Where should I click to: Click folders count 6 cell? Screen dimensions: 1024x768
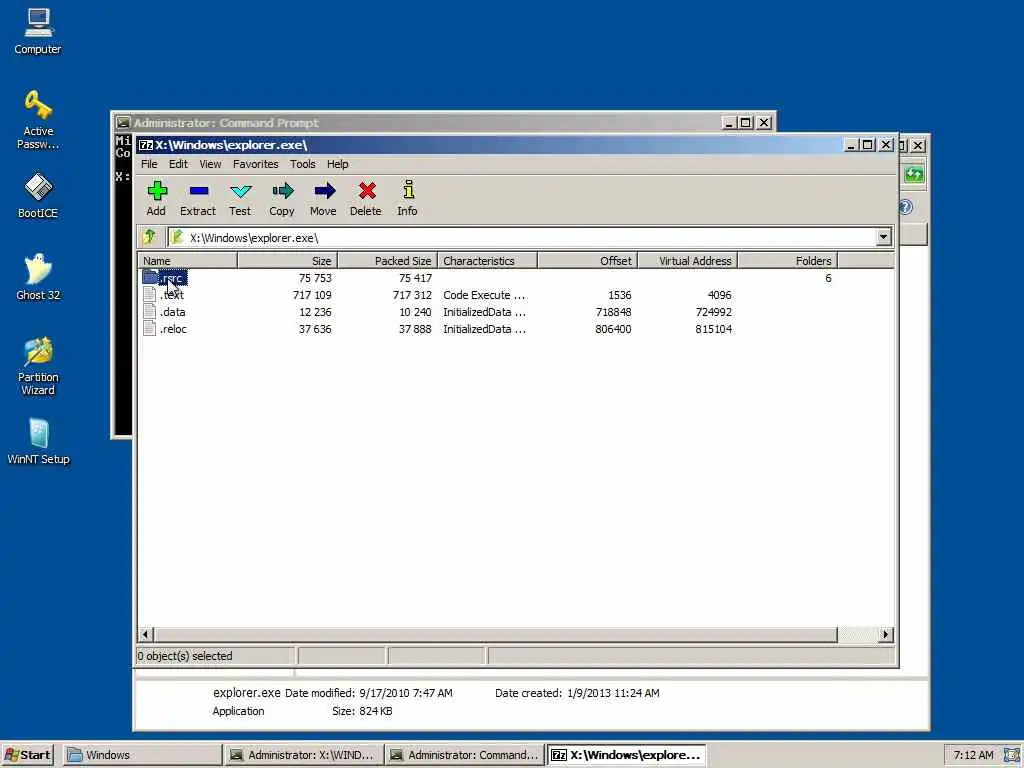828,278
